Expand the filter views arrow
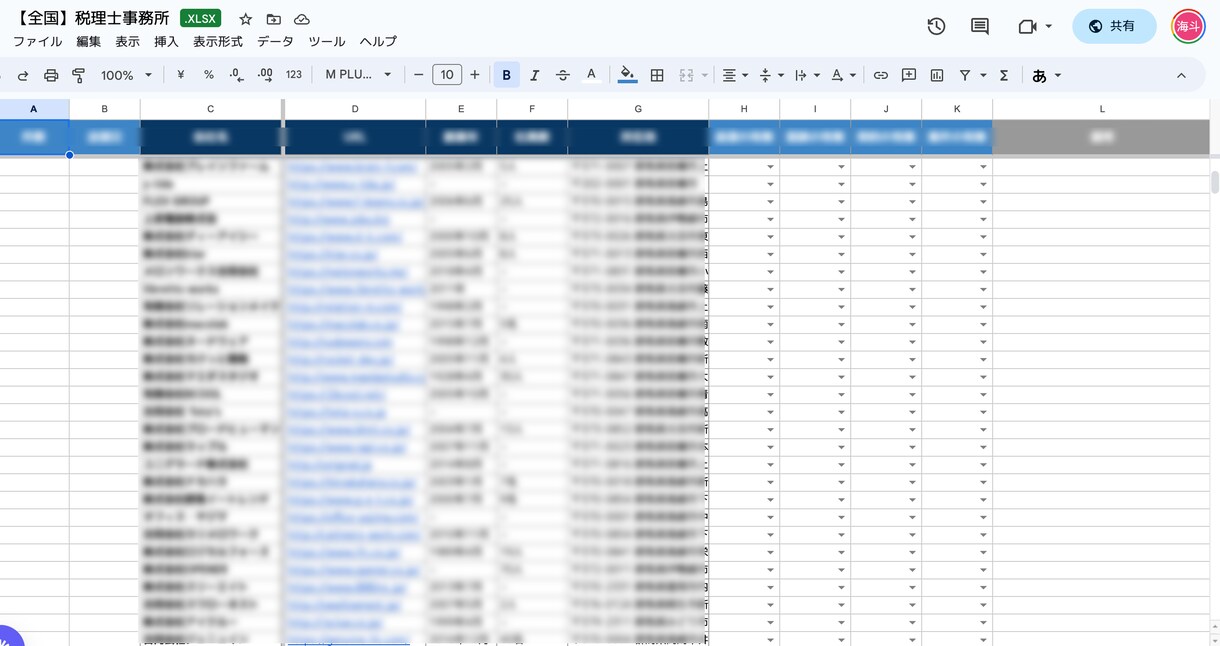1220x646 pixels. coord(984,75)
